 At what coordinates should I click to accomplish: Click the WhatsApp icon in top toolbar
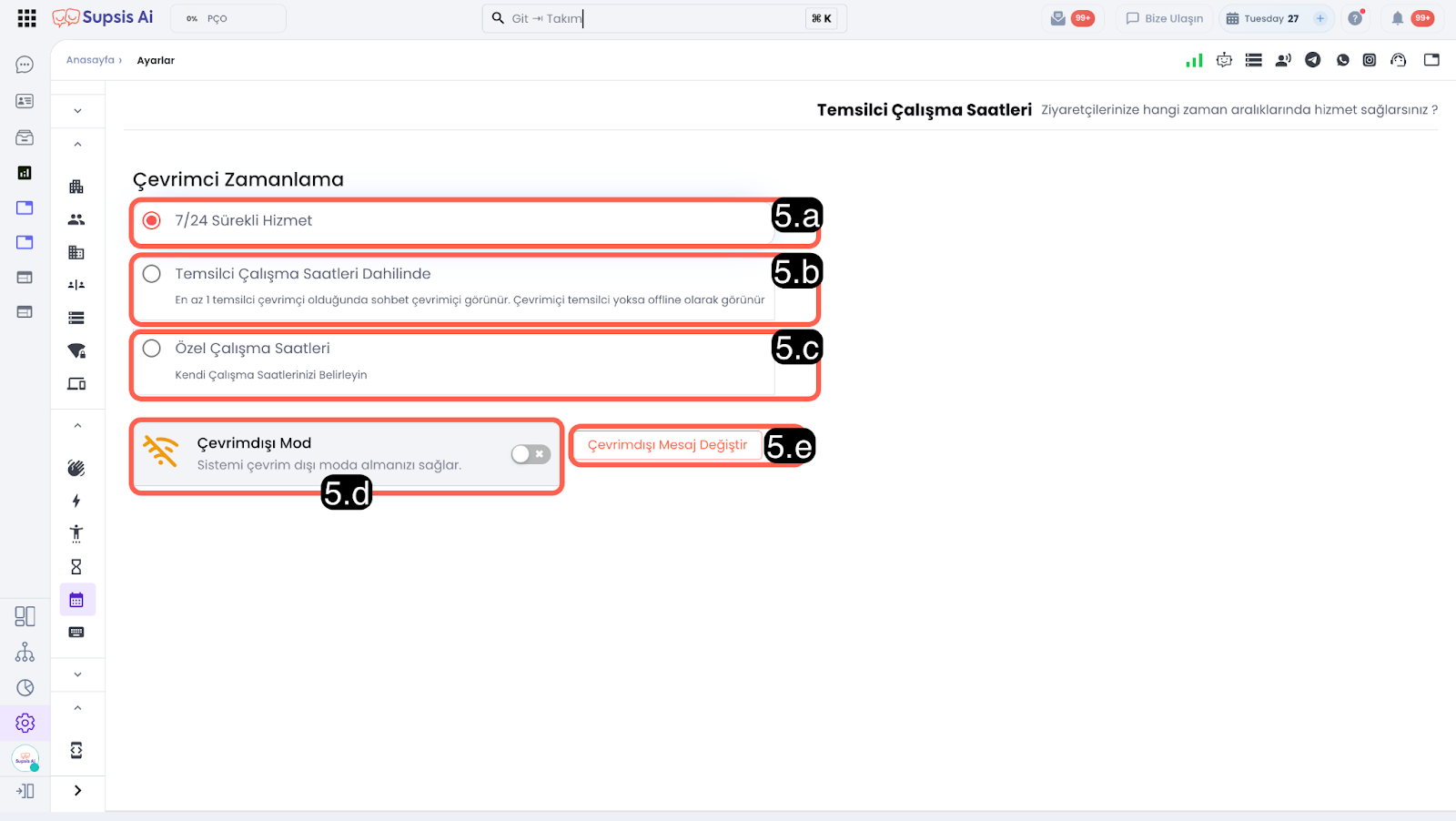coord(1342,60)
